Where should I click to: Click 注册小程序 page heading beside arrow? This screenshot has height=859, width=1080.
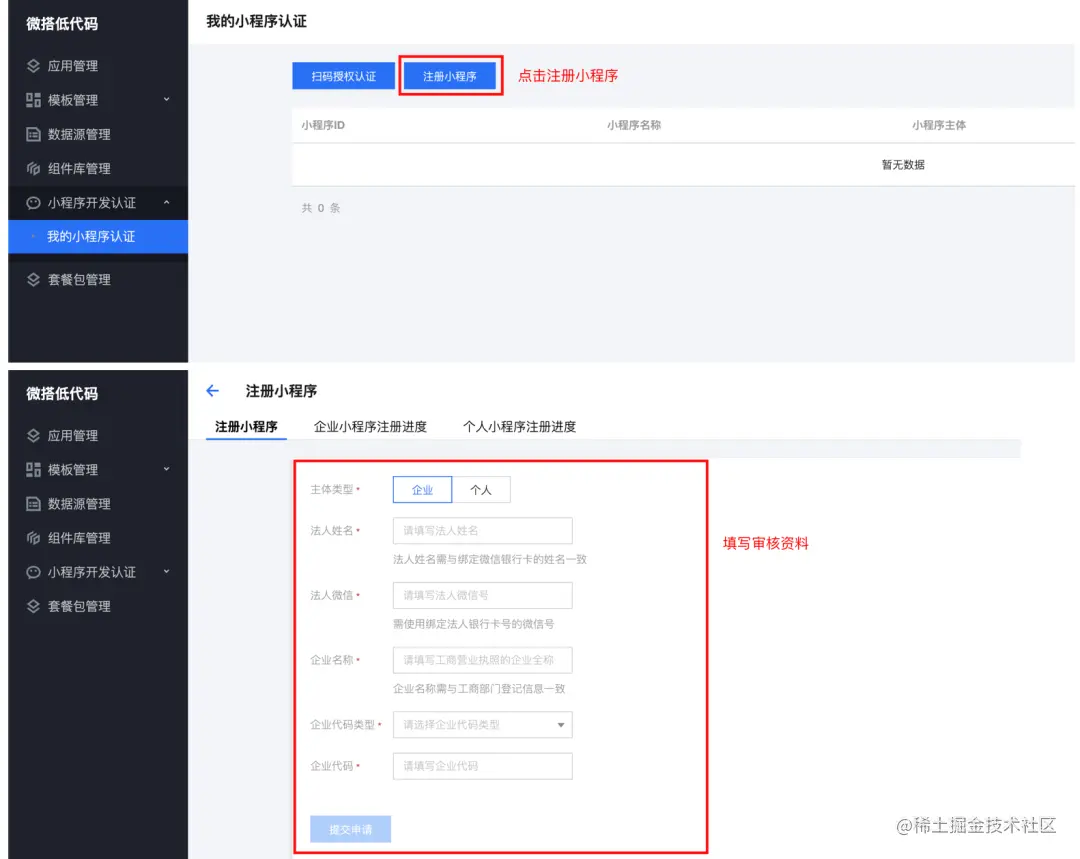(x=281, y=391)
